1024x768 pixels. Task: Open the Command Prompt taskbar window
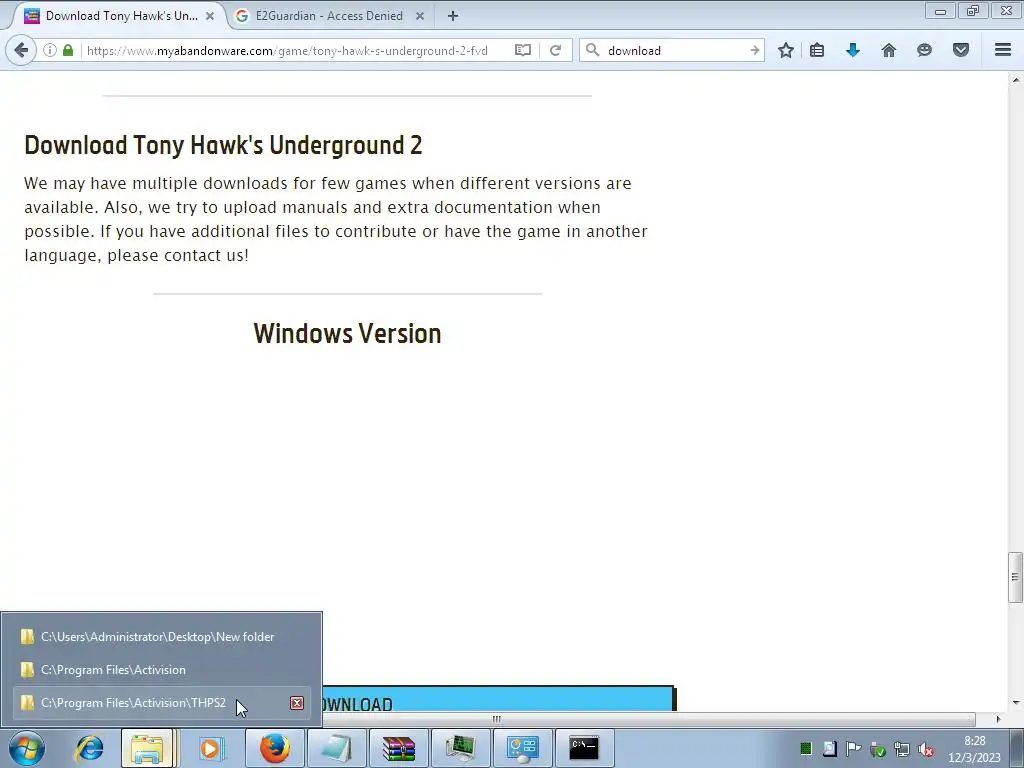point(584,748)
